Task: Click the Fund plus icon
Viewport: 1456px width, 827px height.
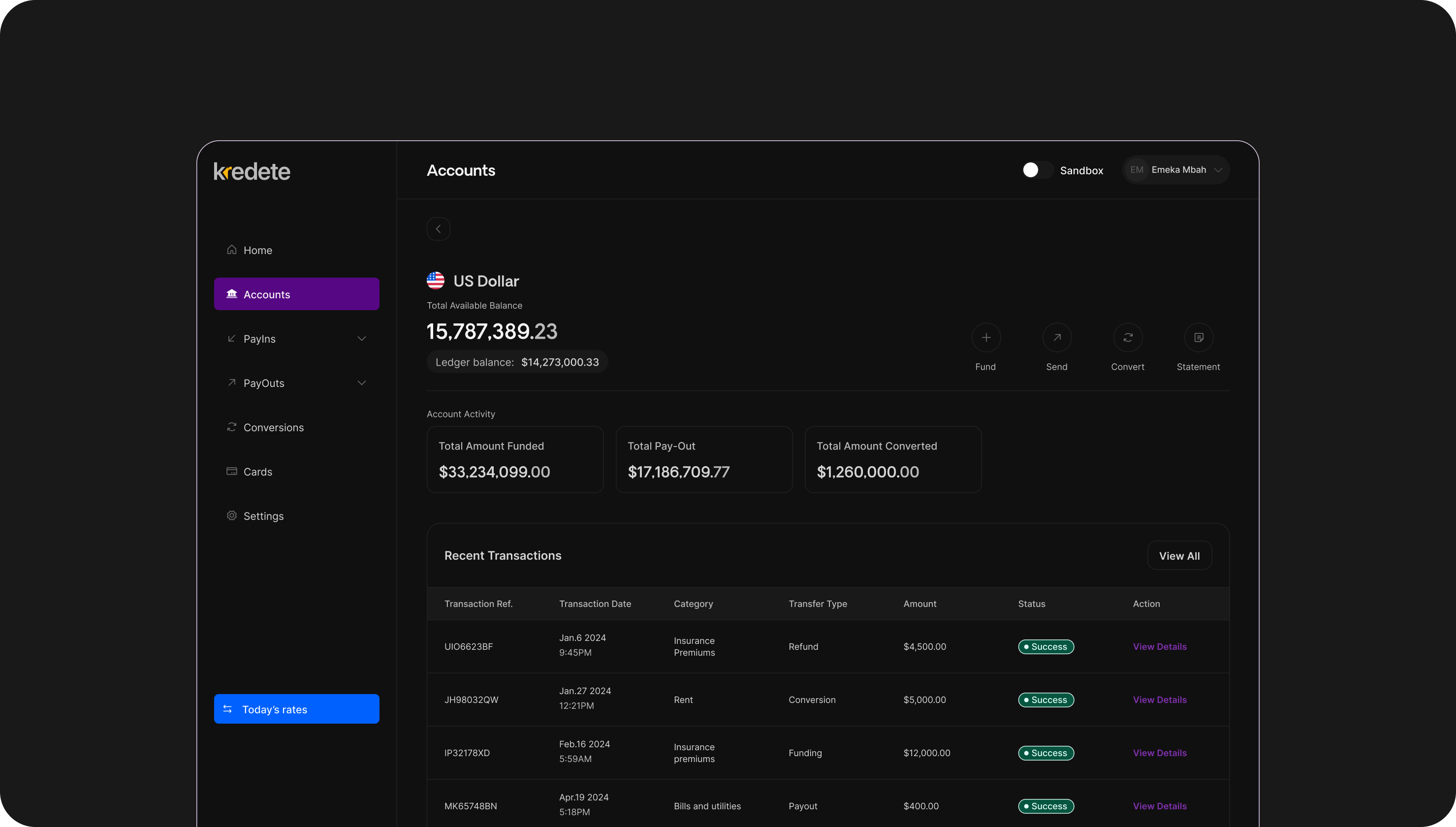Action: 986,337
